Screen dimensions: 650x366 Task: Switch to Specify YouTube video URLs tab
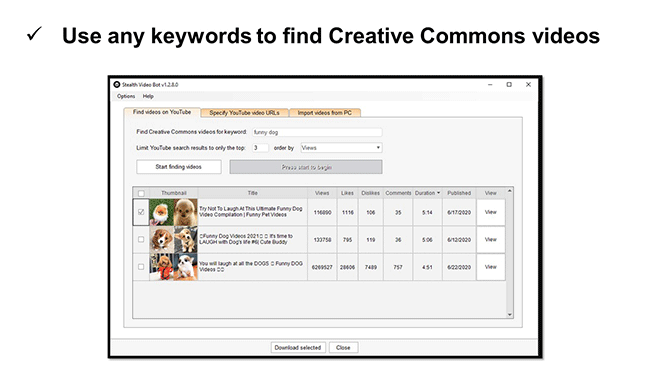(244, 113)
